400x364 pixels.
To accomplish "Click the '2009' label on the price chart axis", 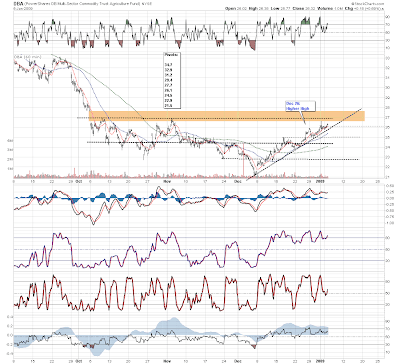I will pyautogui.click(x=320, y=181).
